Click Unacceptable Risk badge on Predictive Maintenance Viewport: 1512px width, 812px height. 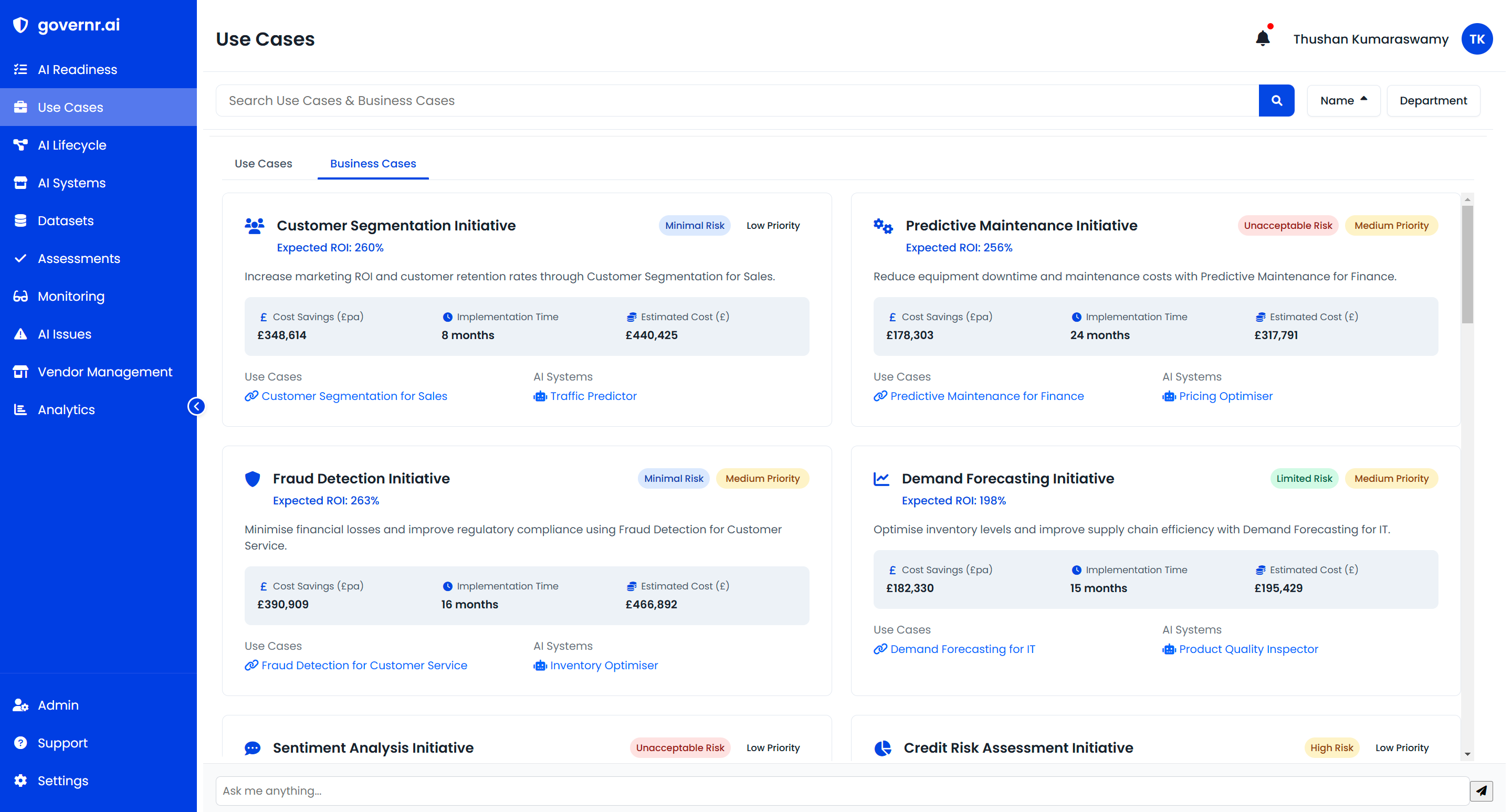(1288, 226)
